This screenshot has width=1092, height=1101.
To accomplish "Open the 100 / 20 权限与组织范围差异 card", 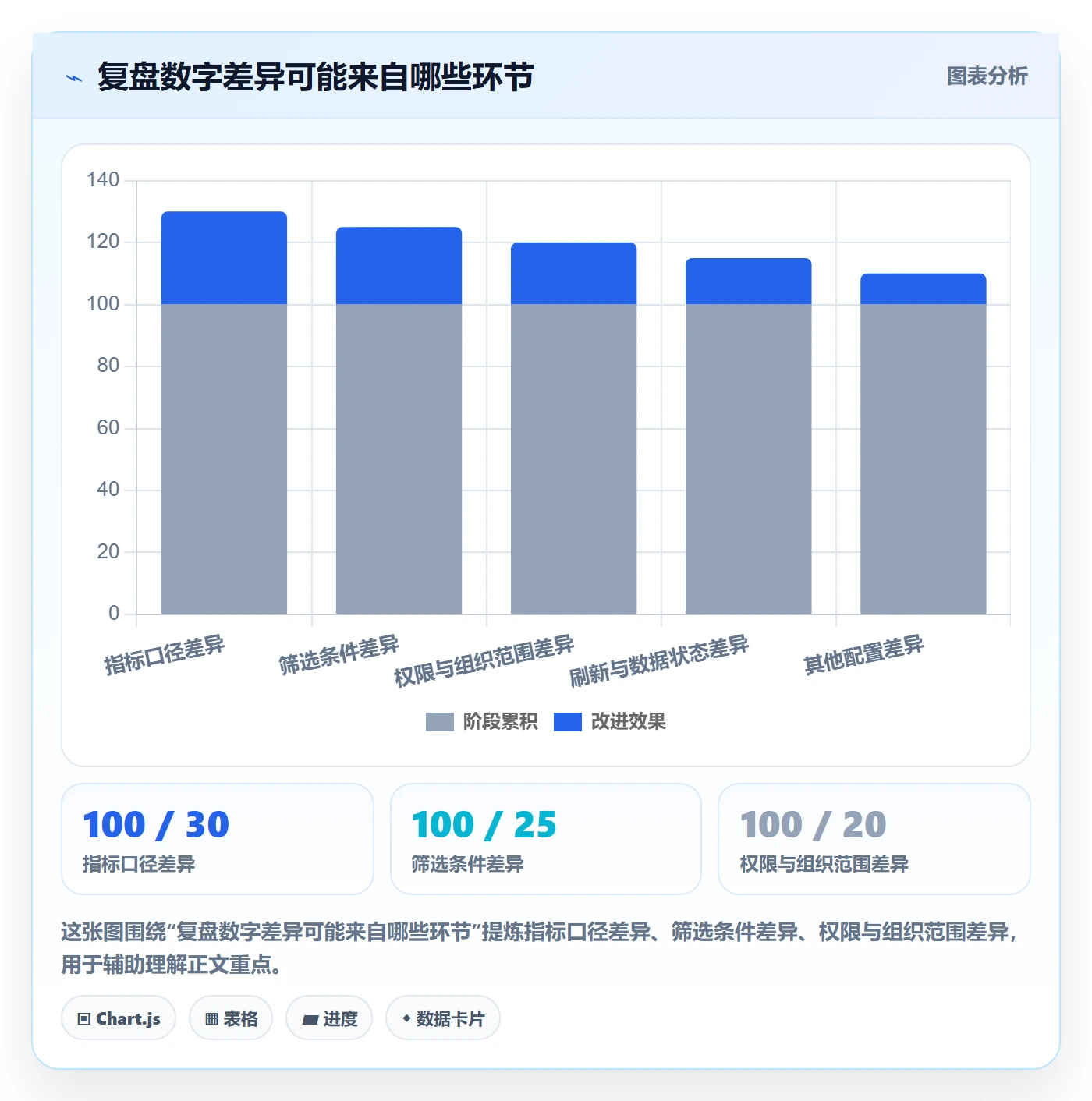I will point(874,839).
